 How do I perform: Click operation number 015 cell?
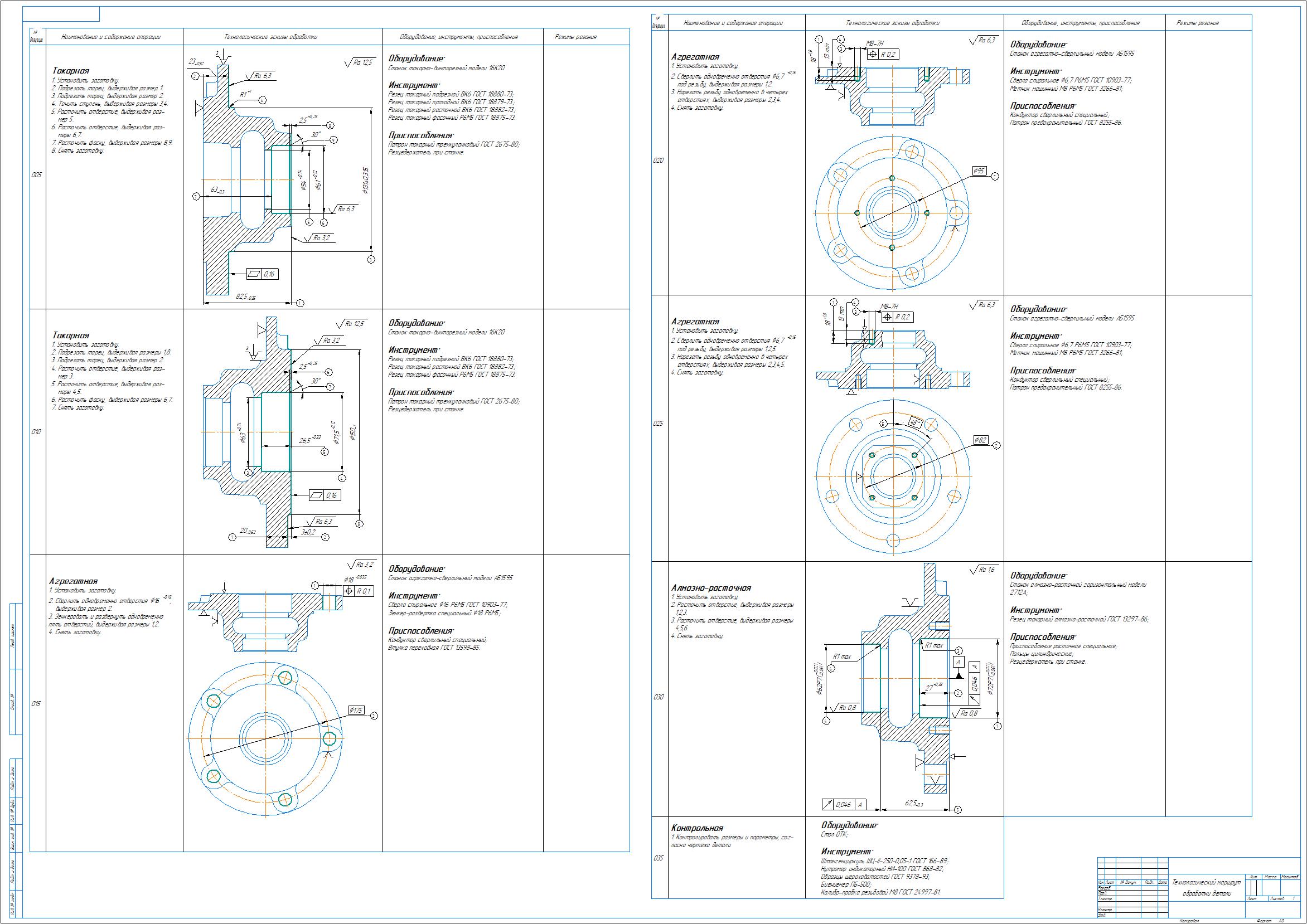click(36, 704)
